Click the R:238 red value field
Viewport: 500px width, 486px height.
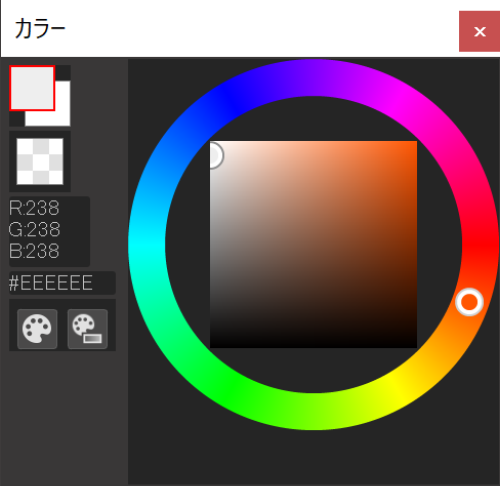34,208
